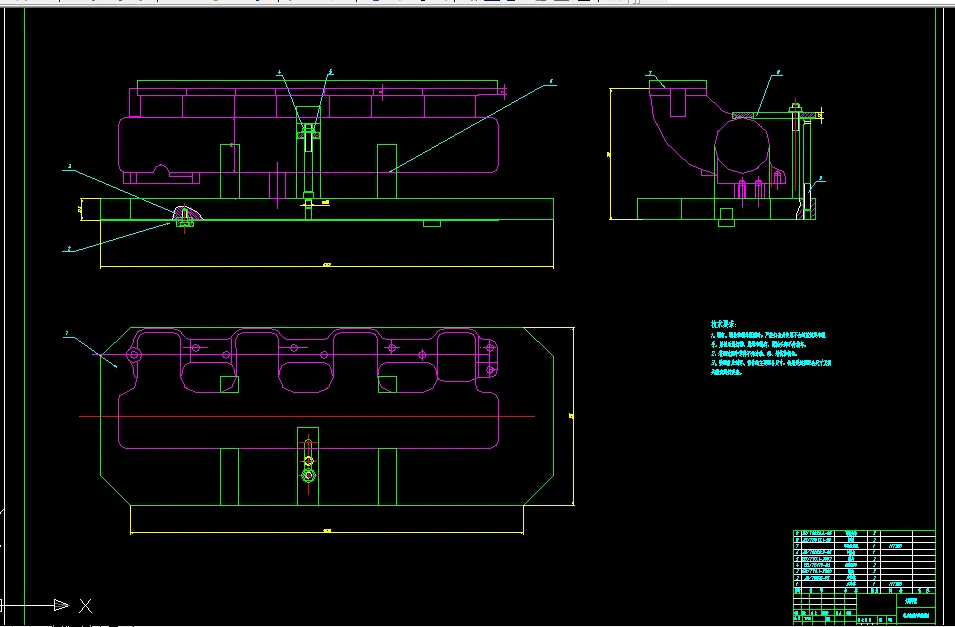The image size is (955, 627).
Task: Select the hatched clamp plate atop side view
Action: coord(774,115)
